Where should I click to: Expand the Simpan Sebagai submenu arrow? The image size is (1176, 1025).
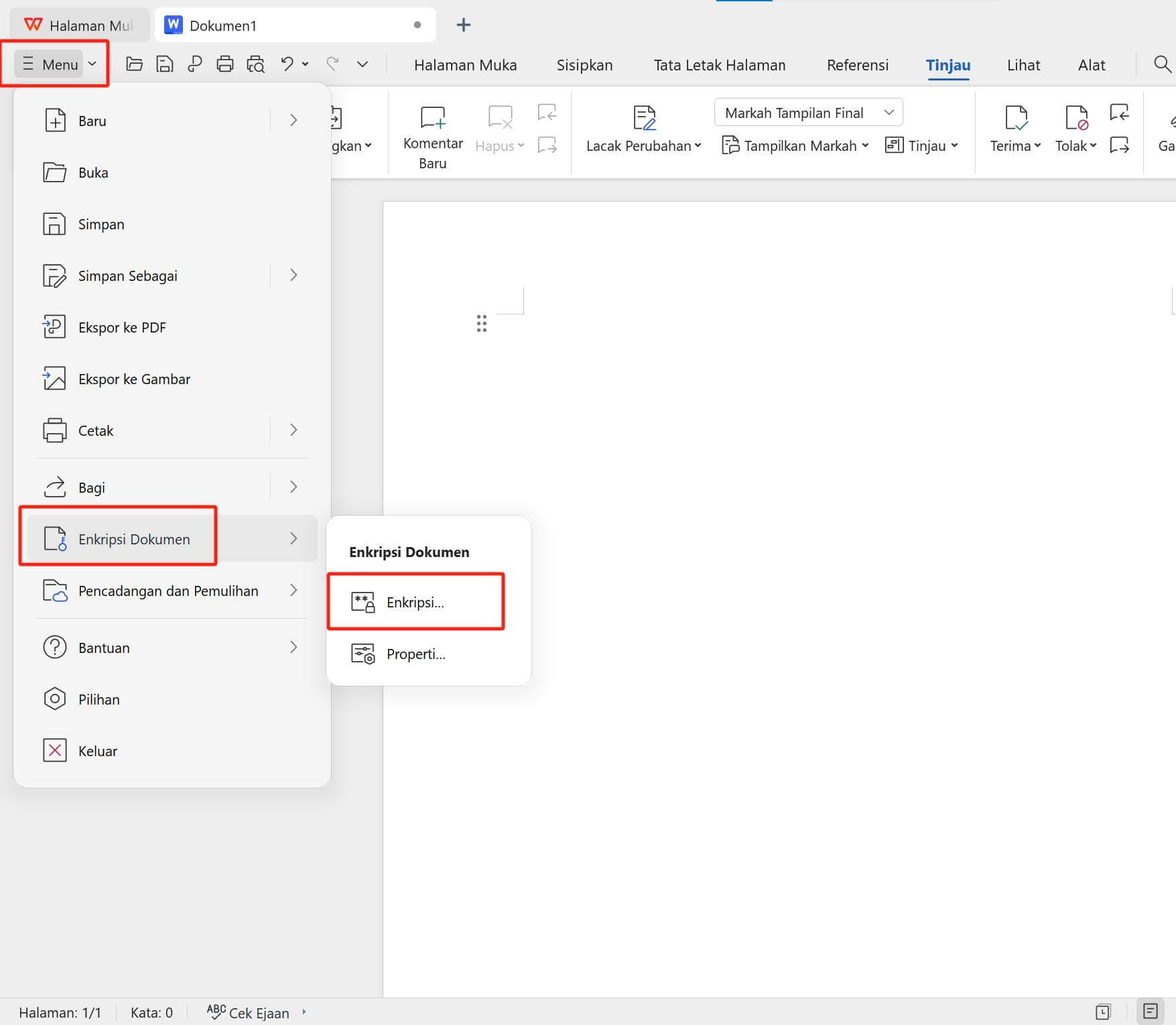(293, 276)
